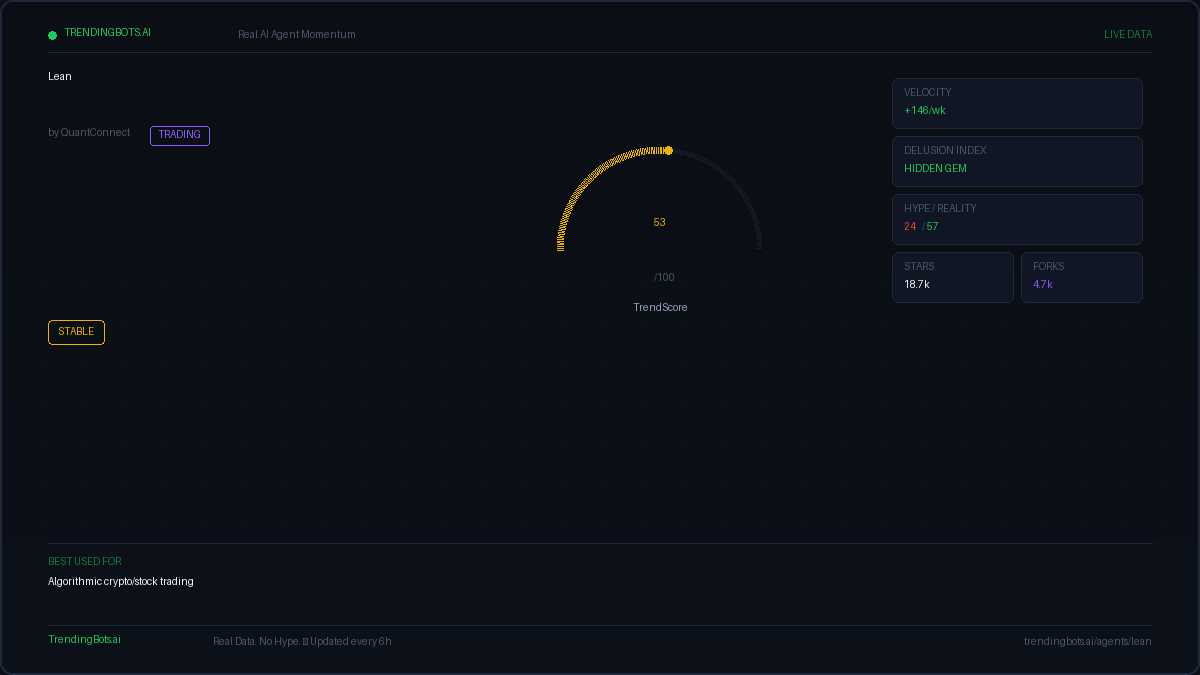
Task: Click the HIDDEN GEM value
Action: click(x=935, y=169)
